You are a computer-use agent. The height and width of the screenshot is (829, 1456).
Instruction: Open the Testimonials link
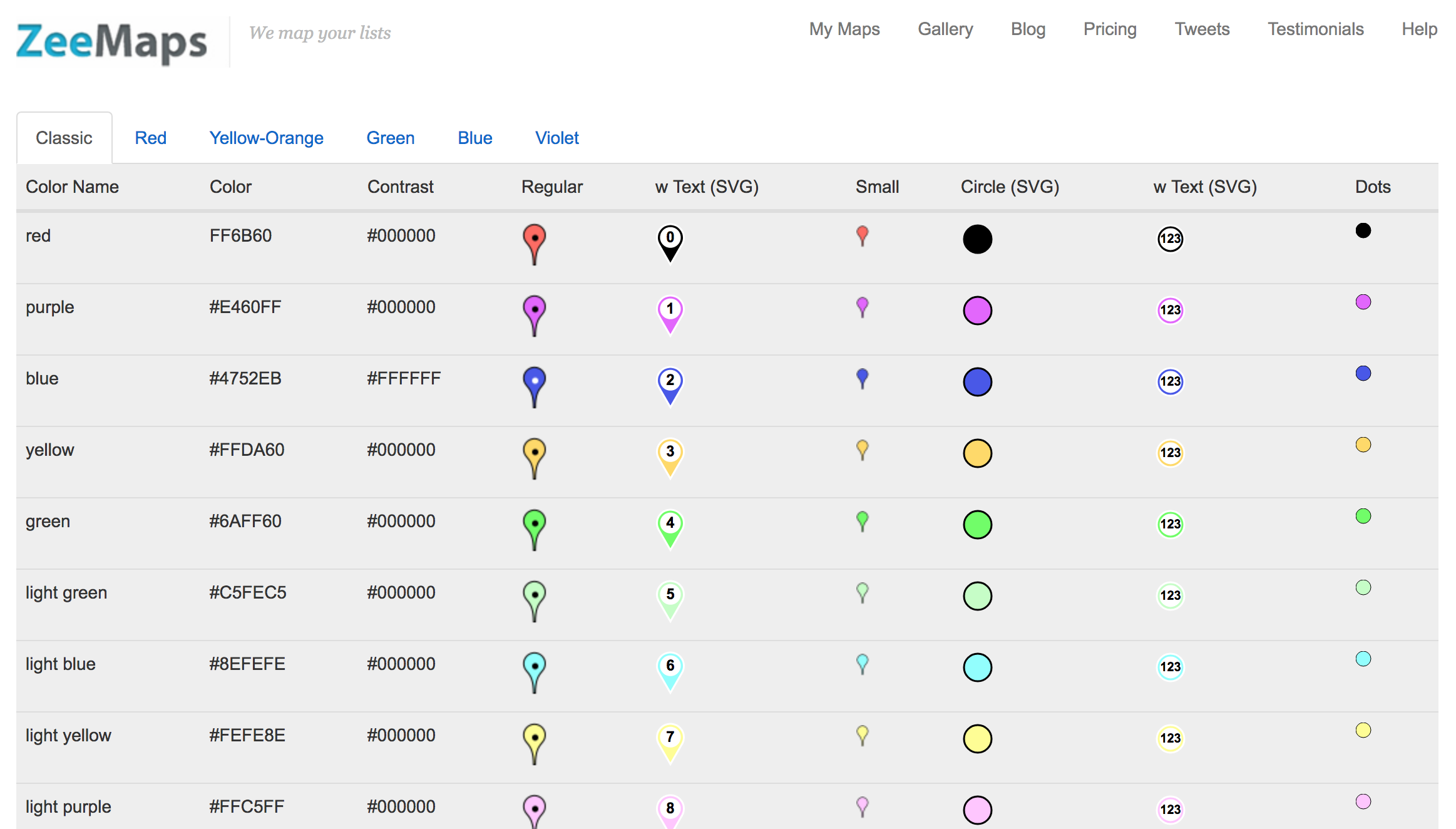click(x=1315, y=29)
